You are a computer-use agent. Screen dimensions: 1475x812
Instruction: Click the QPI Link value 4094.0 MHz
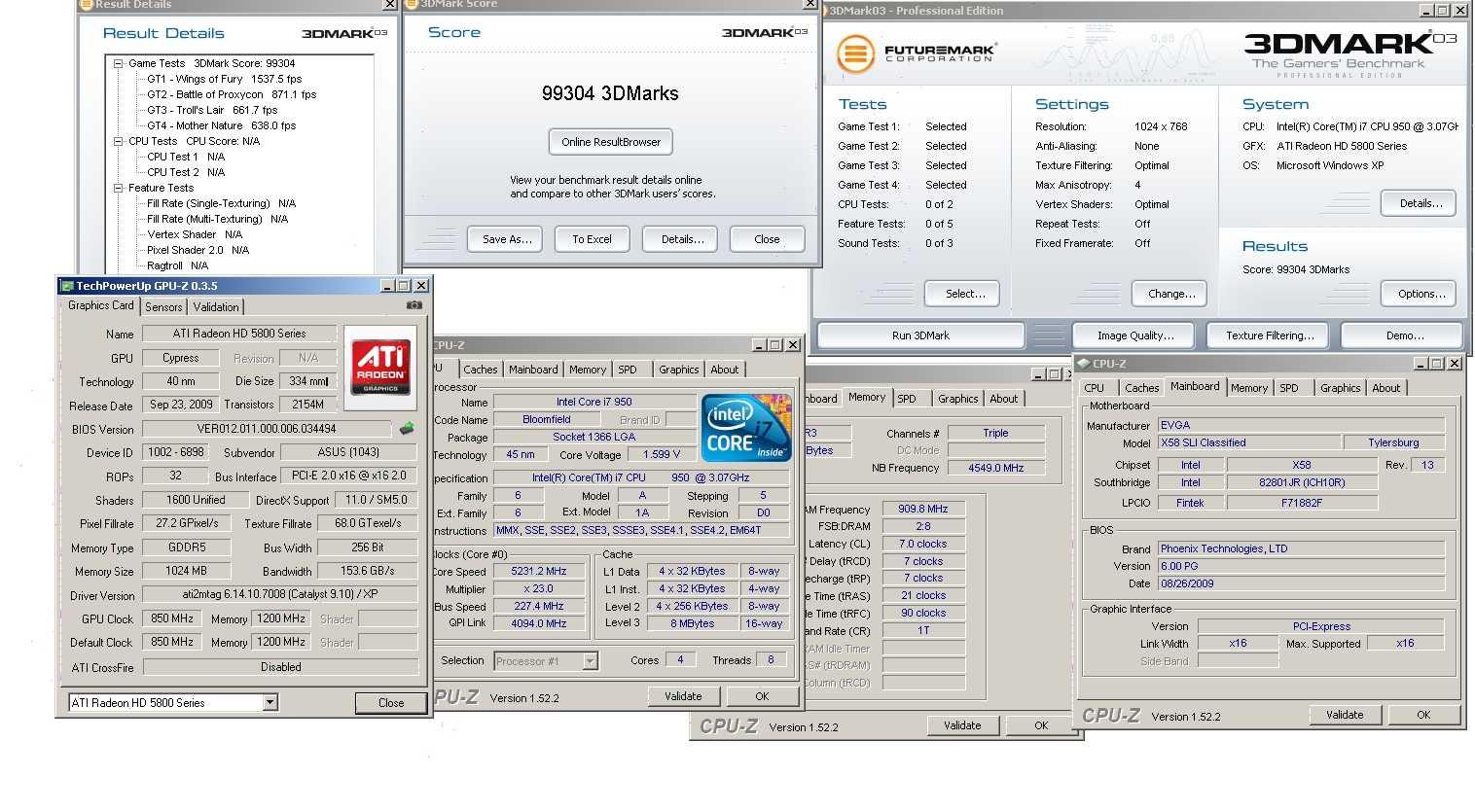point(538,623)
